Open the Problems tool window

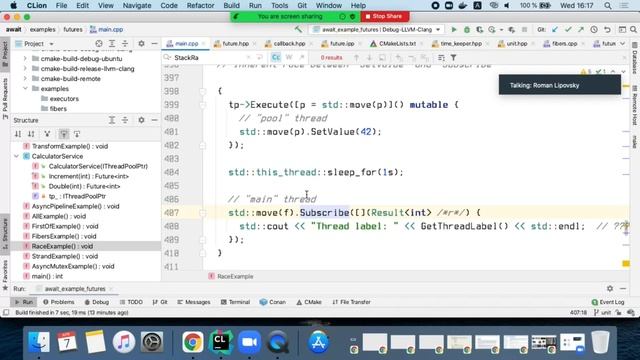pos(59,302)
